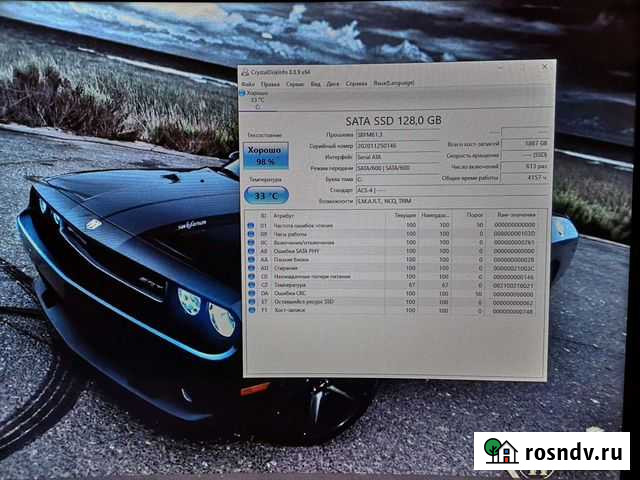
Task: Click the Хорошо 98% health status button
Action: tap(265, 155)
